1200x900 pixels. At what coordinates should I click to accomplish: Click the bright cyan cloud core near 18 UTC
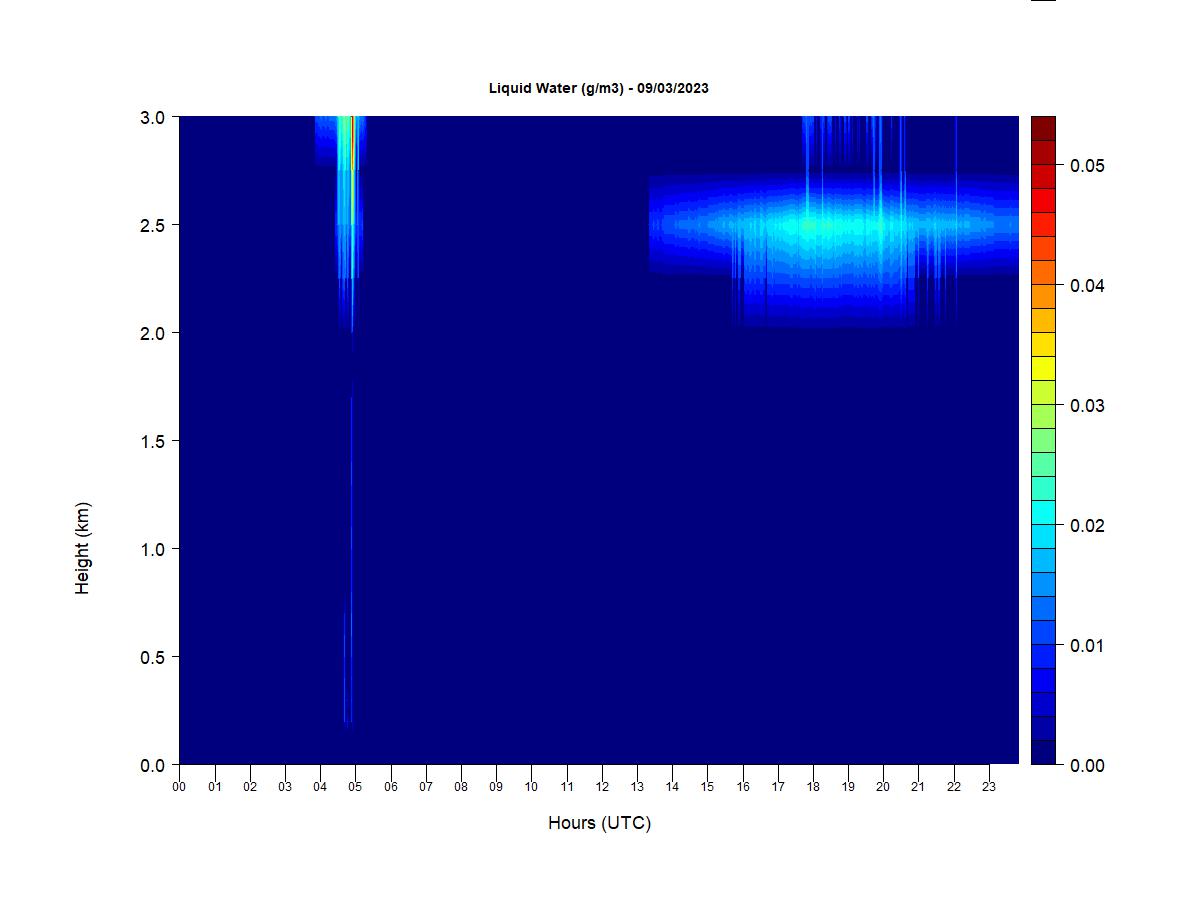pyautogui.click(x=812, y=226)
